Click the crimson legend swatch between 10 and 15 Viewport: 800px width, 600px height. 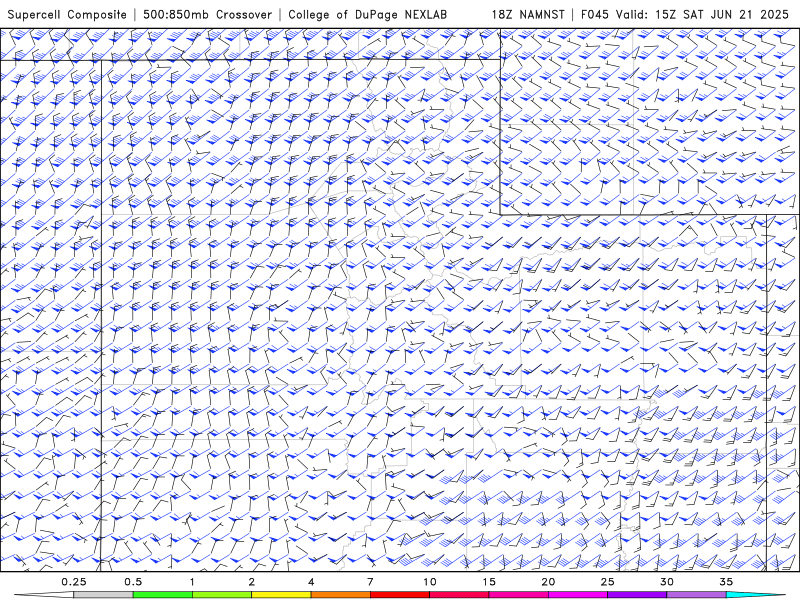point(459,595)
